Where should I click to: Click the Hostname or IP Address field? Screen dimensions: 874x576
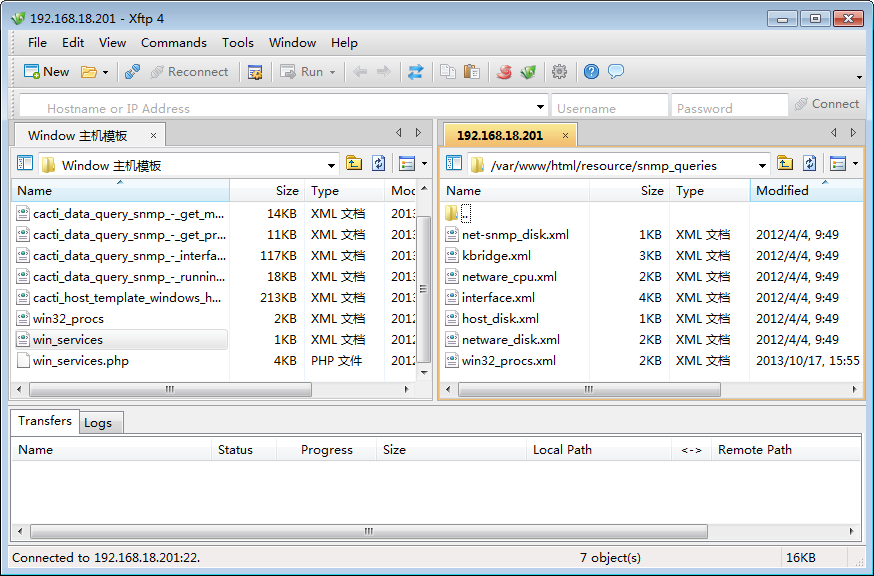click(284, 106)
